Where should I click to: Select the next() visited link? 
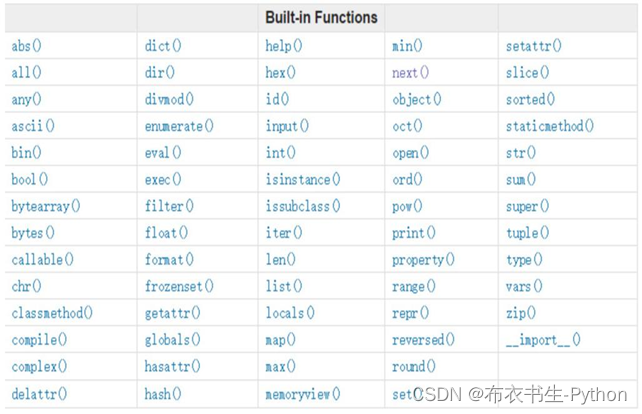[x=410, y=72]
